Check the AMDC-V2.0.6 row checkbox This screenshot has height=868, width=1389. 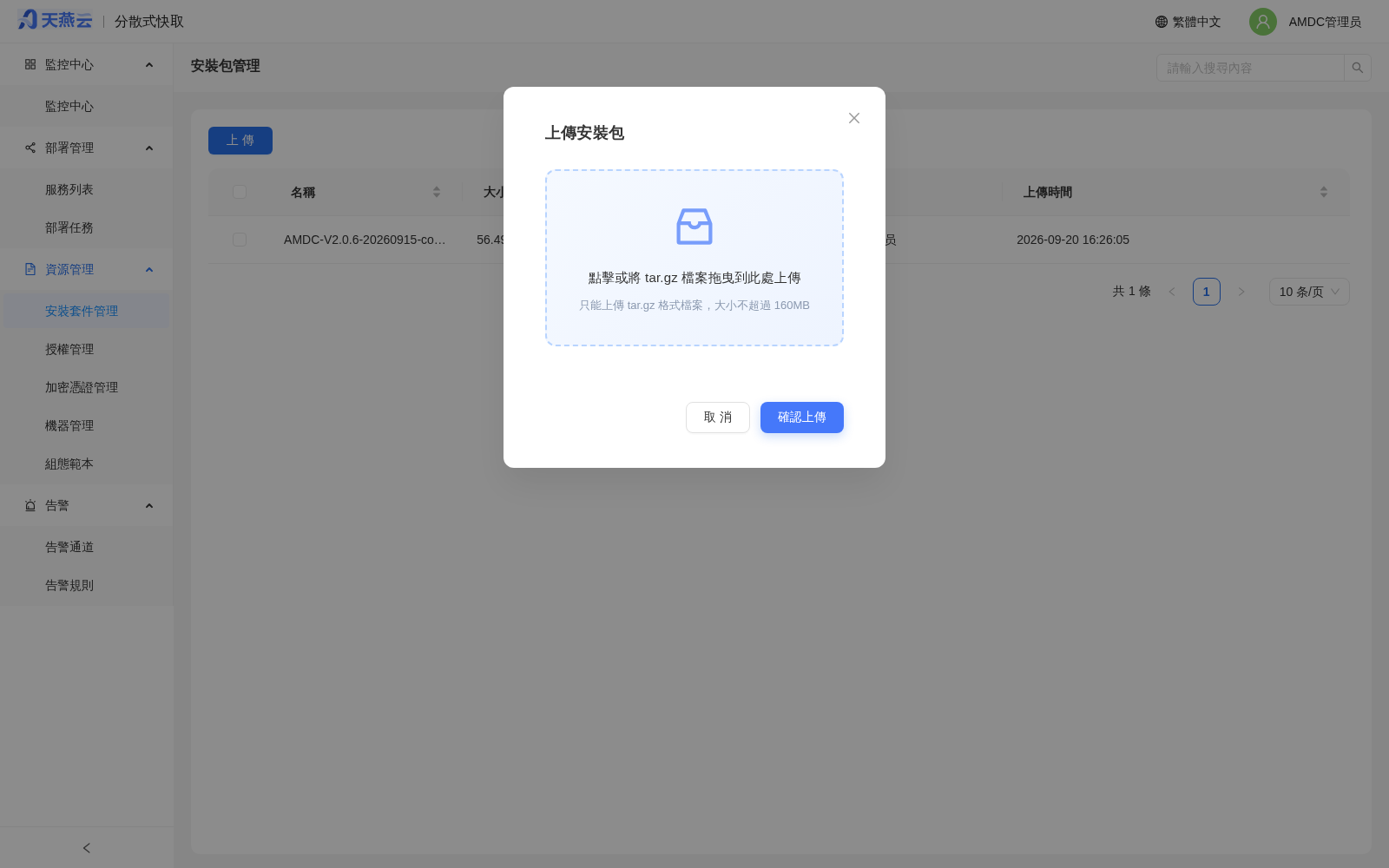(x=240, y=240)
